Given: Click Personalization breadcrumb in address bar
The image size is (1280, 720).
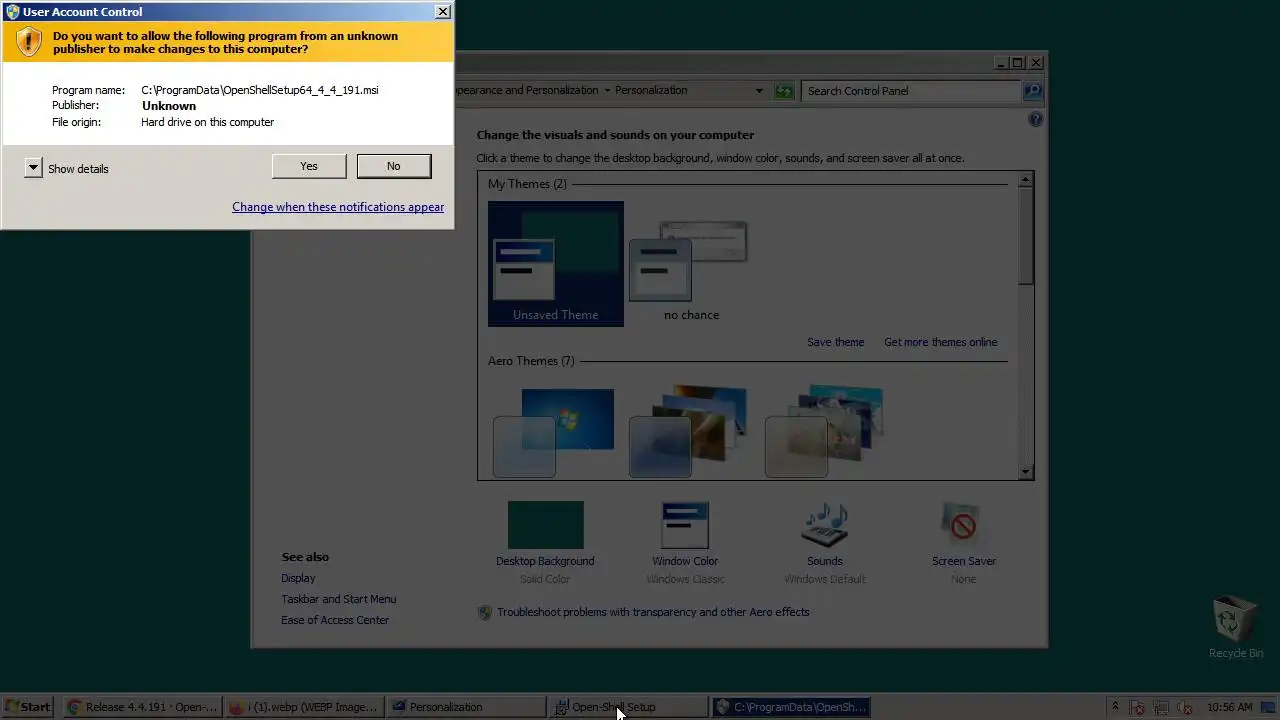Looking at the screenshot, I should point(651,90).
